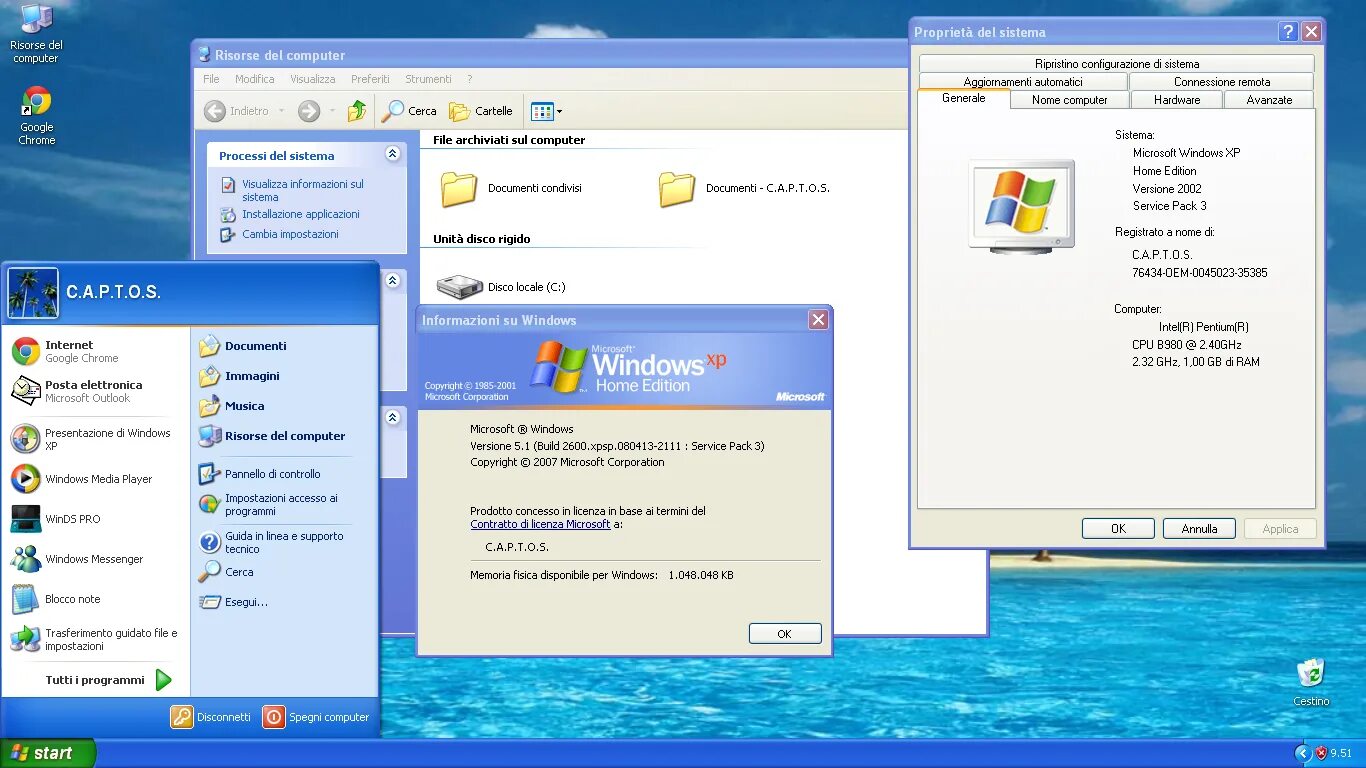
Task: Open Risorse del computer desktop icon
Action: (37, 34)
